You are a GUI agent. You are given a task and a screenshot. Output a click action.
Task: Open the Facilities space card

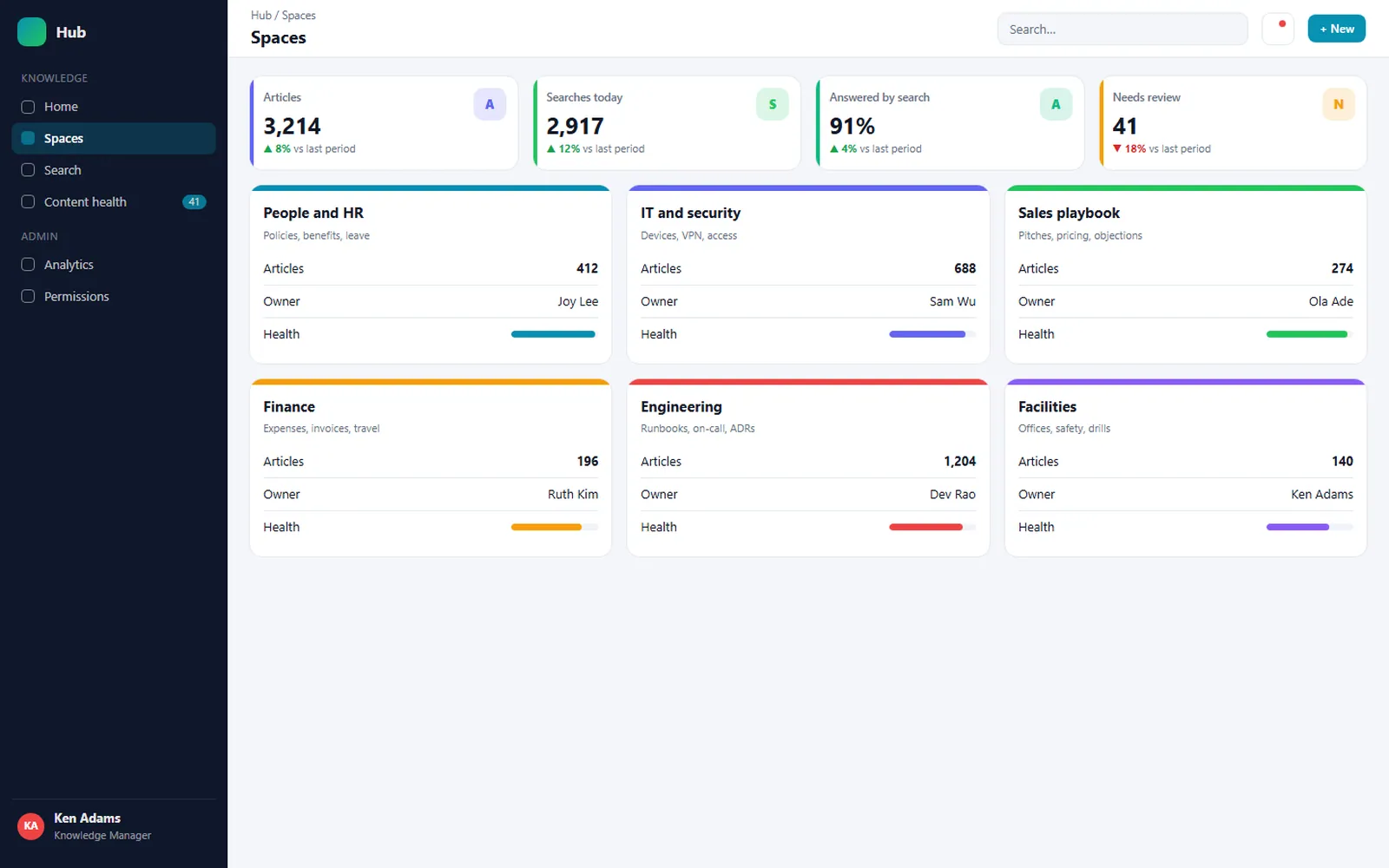[x=1186, y=467]
